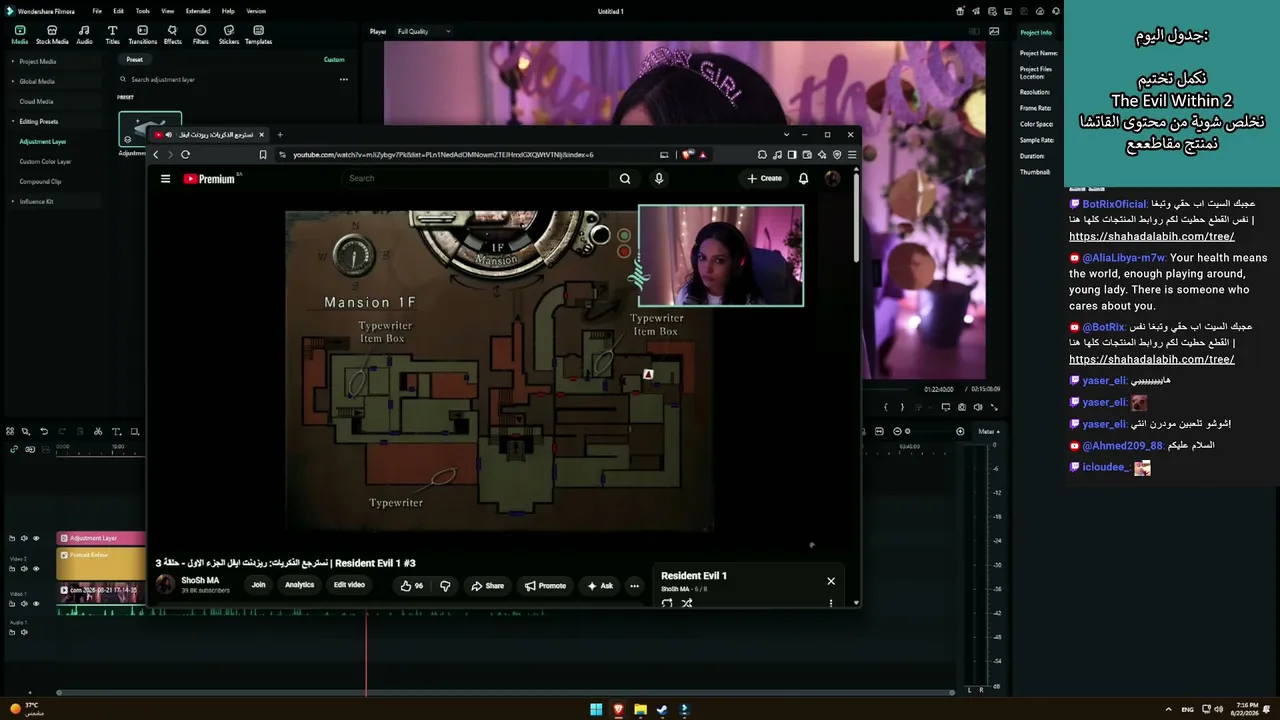Open the Filters library
This screenshot has width=1280, height=720.
(x=201, y=35)
